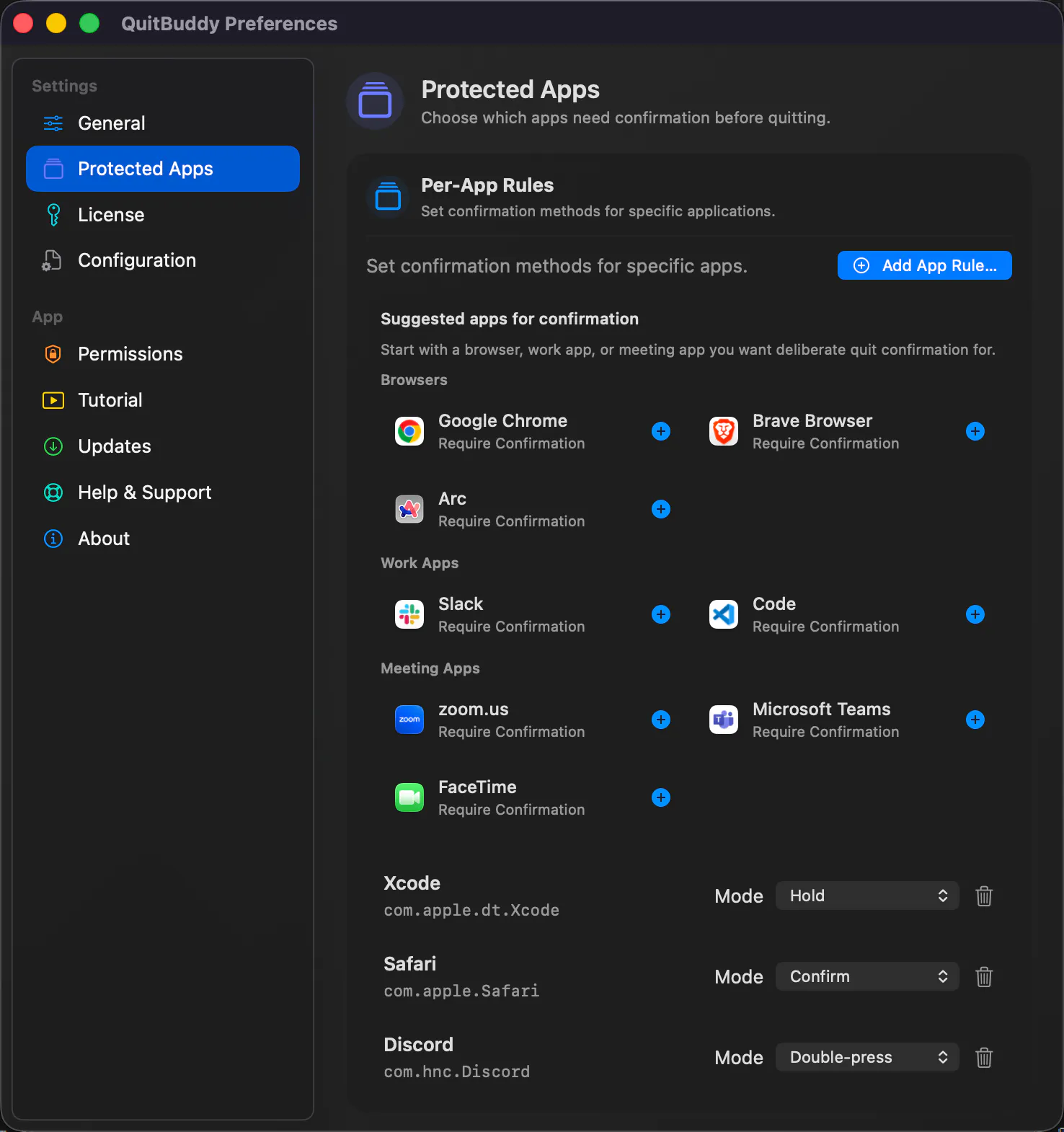Click the Per-App Rules section icon

click(x=388, y=196)
